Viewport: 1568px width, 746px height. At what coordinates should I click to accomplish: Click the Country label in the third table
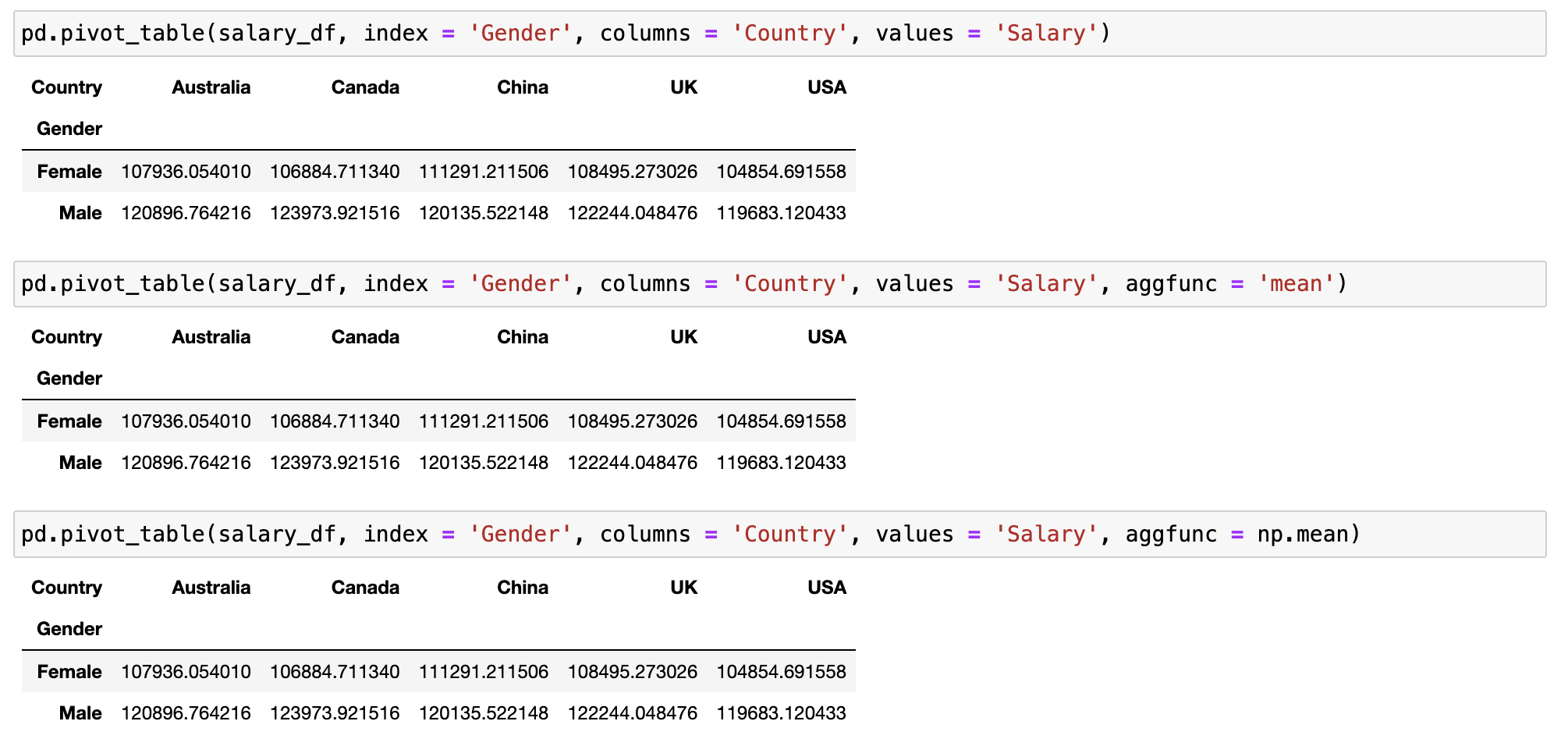pos(66,588)
